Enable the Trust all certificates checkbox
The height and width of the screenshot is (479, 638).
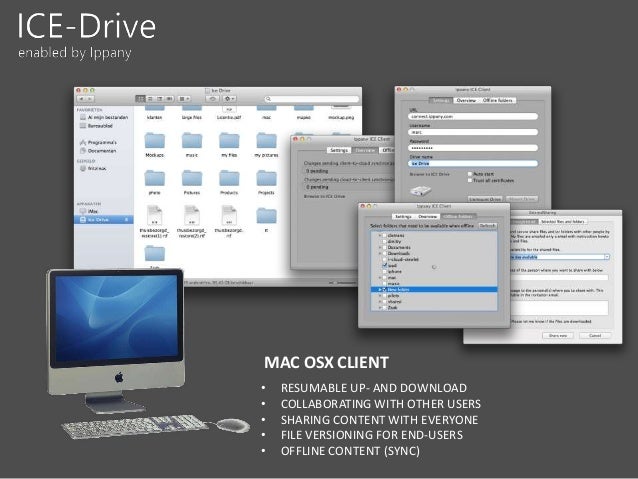(x=470, y=180)
